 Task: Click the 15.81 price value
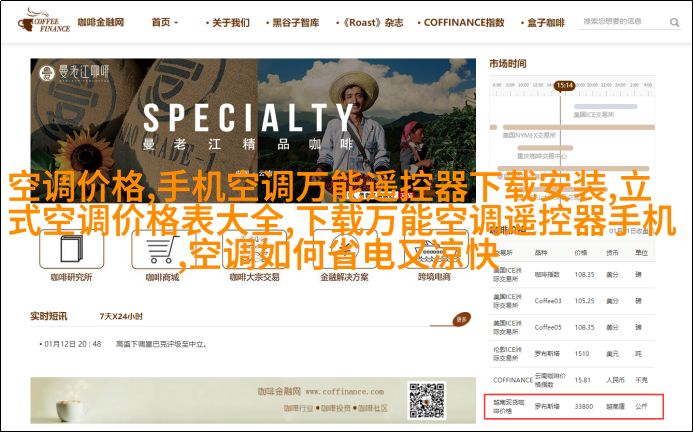[x=582, y=380]
